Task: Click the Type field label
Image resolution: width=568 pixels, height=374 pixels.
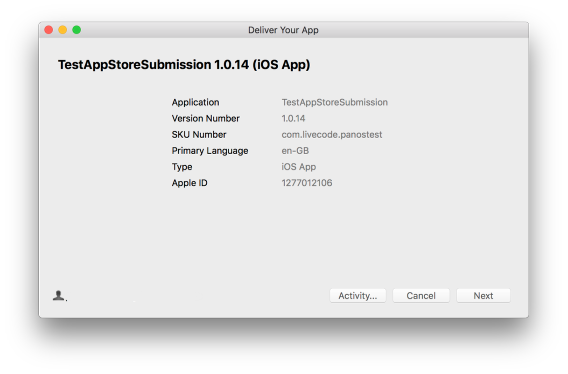Action: click(182, 167)
